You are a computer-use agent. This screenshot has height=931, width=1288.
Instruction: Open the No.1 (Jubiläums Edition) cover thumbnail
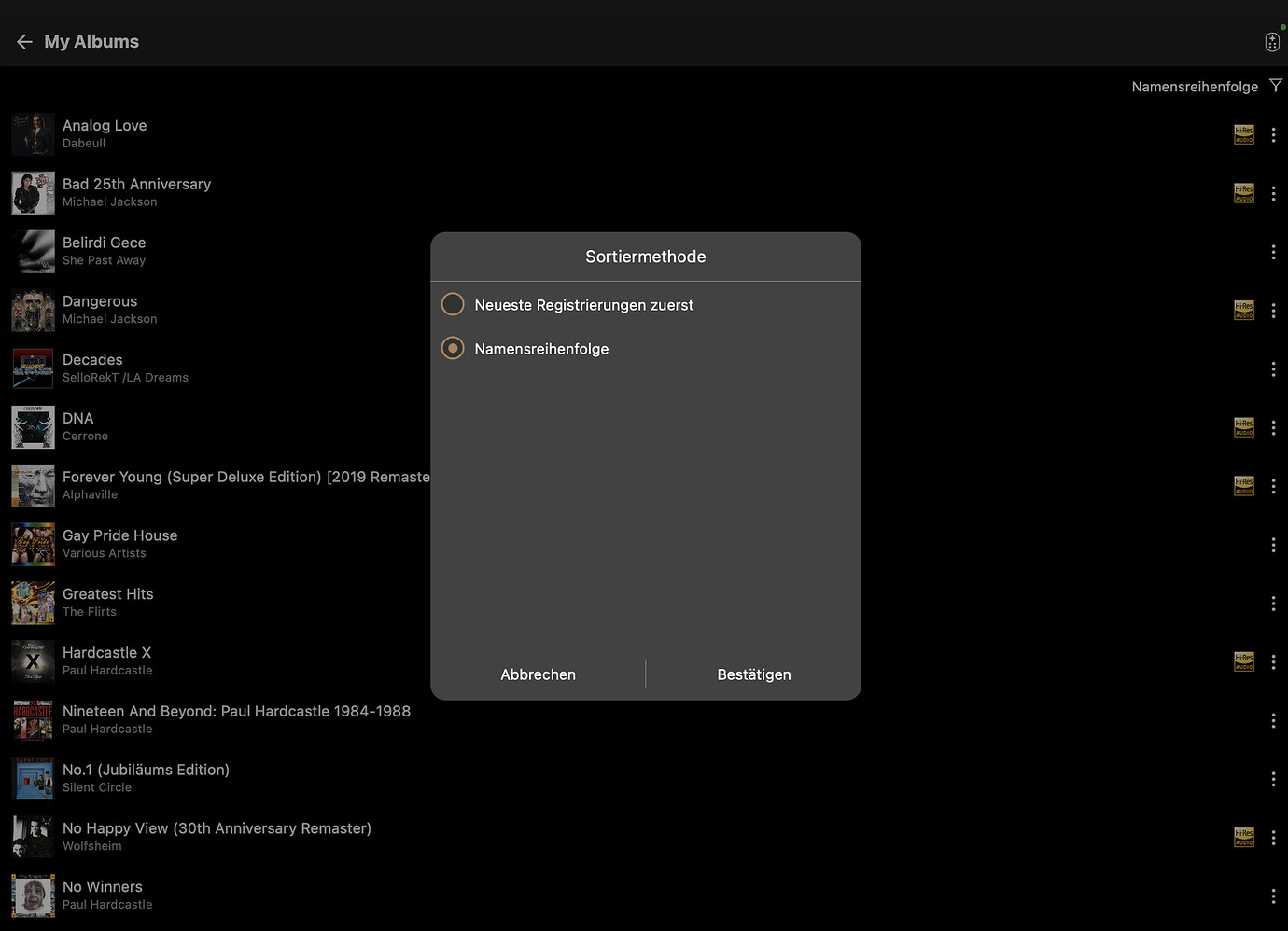[x=33, y=779]
